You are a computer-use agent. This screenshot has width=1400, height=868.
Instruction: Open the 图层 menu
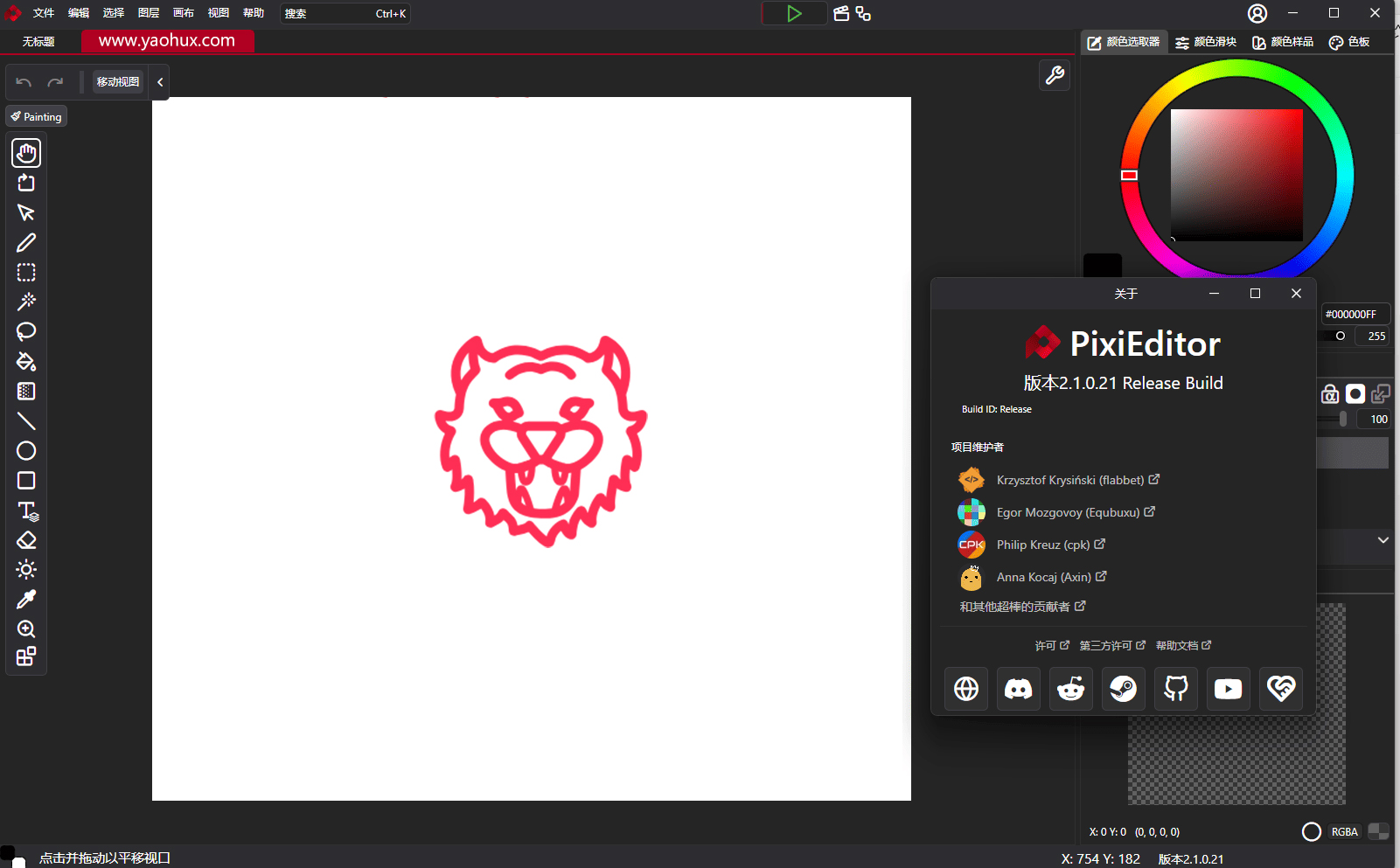pyautogui.click(x=149, y=13)
